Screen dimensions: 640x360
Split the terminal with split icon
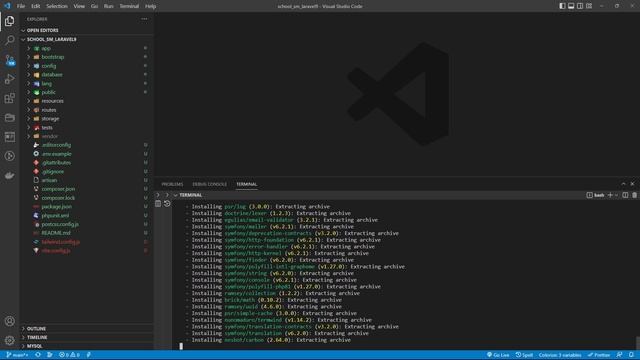[625, 195]
